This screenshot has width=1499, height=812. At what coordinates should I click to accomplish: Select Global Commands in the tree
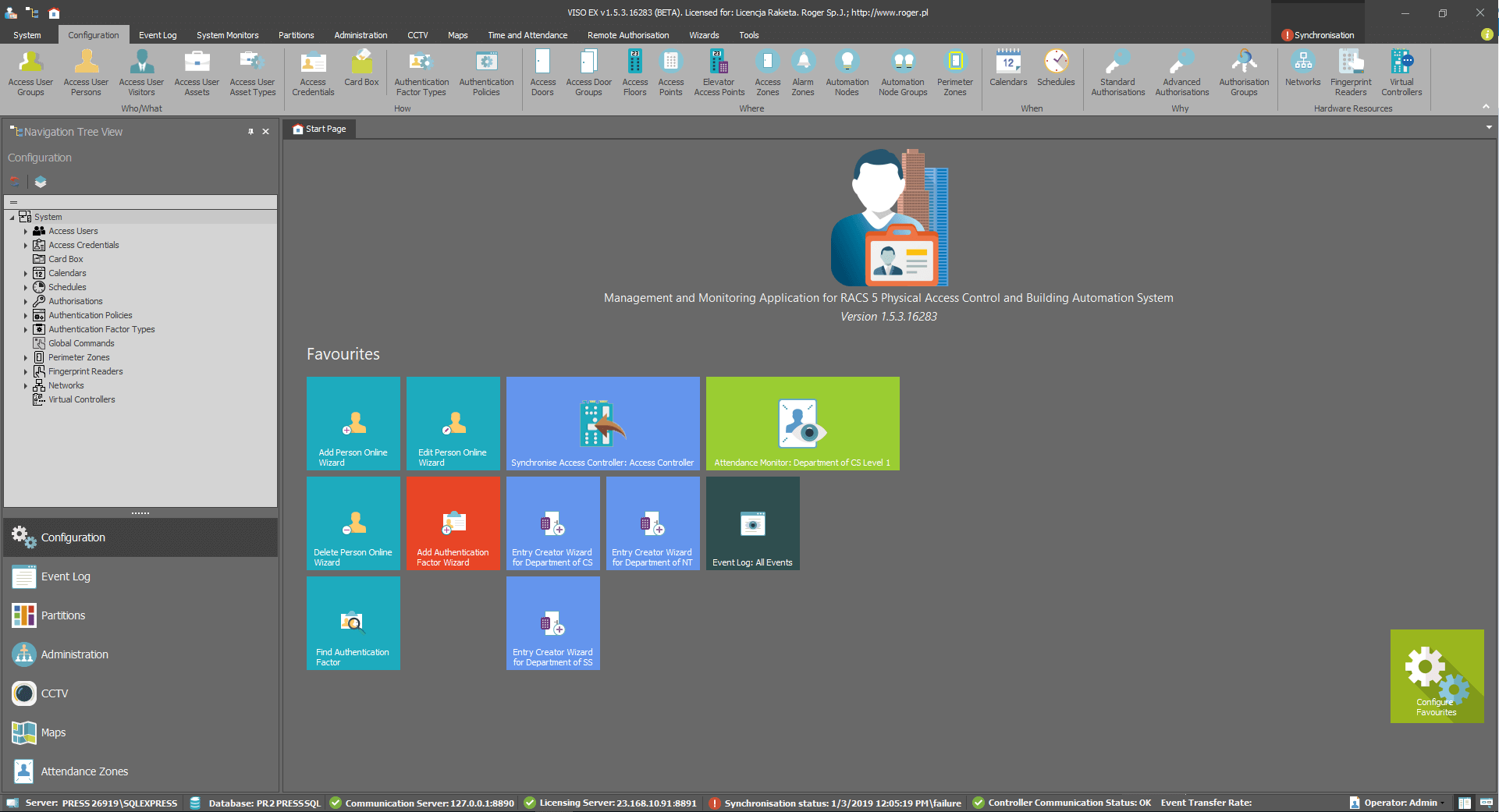pos(81,343)
